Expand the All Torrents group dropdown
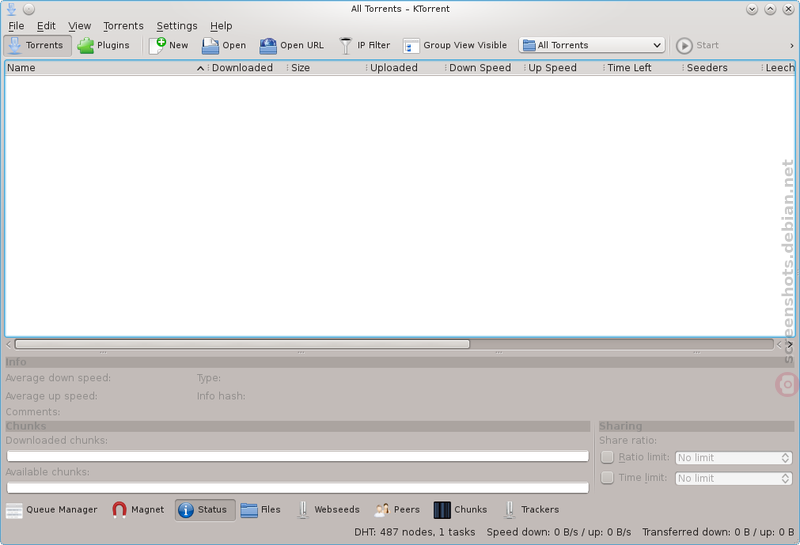The height and width of the screenshot is (545, 800). coord(592,45)
